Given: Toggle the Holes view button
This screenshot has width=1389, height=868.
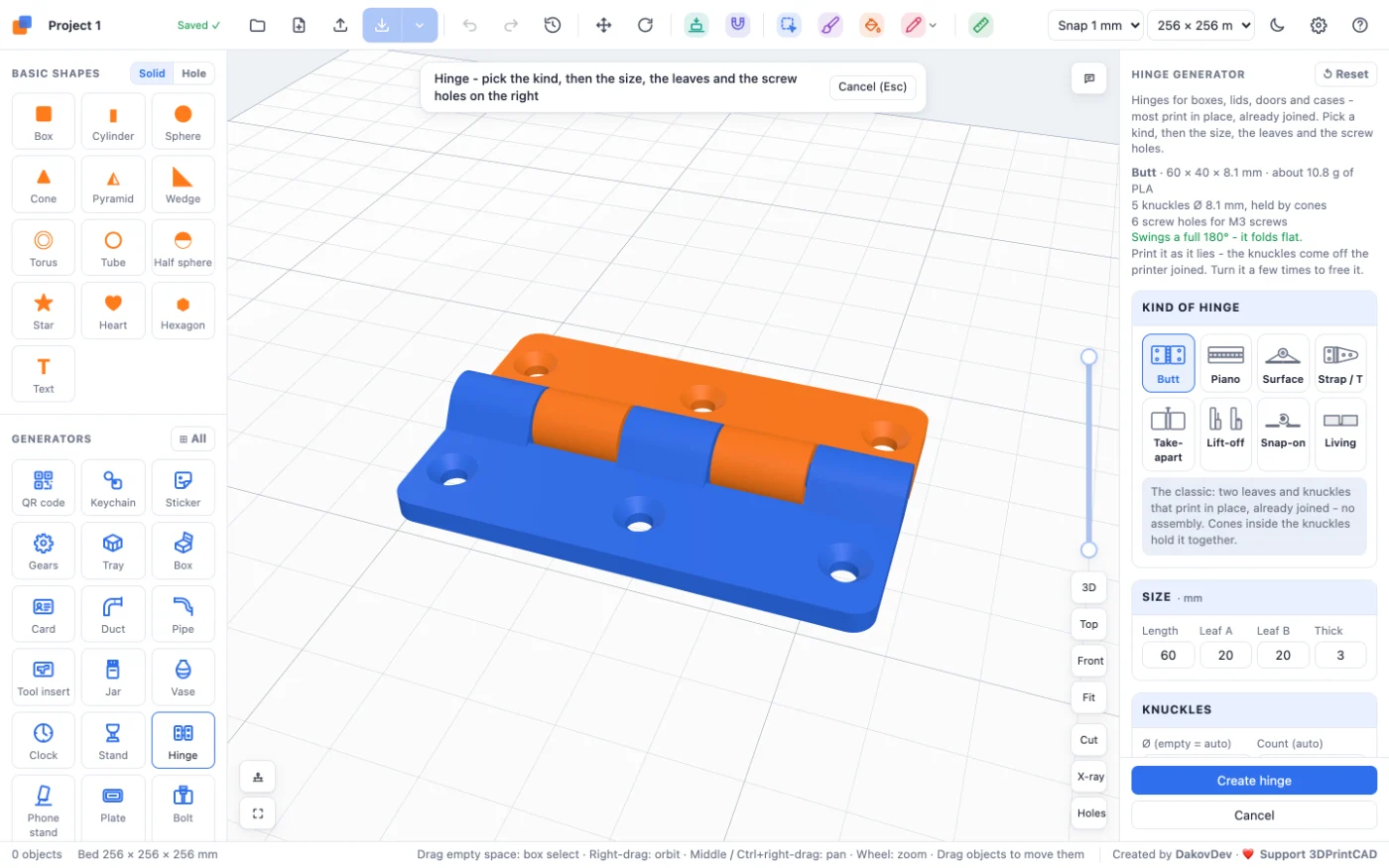Looking at the screenshot, I should click(1090, 813).
